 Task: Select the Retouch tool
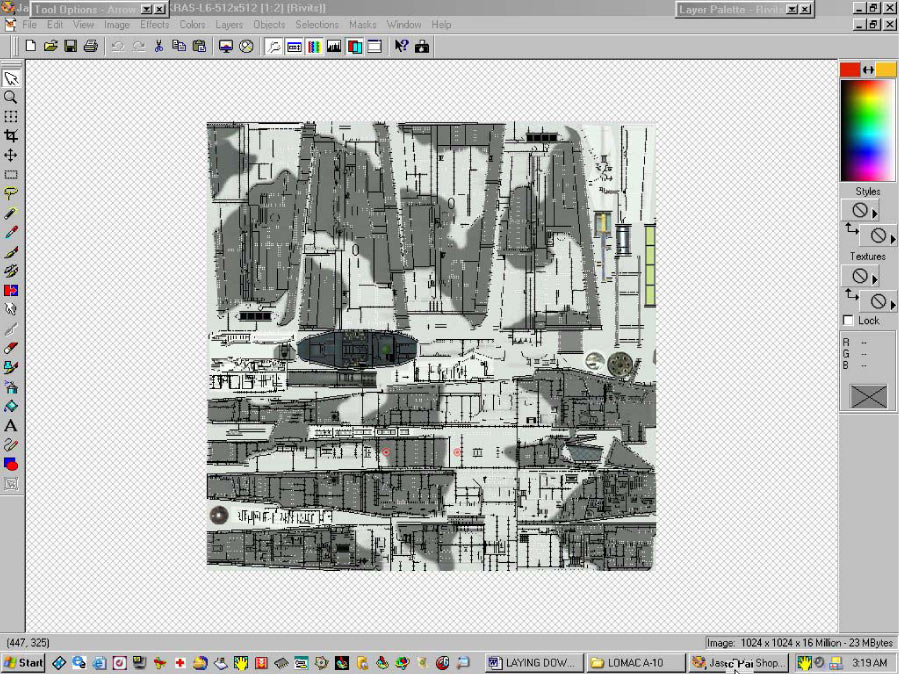coord(11,309)
